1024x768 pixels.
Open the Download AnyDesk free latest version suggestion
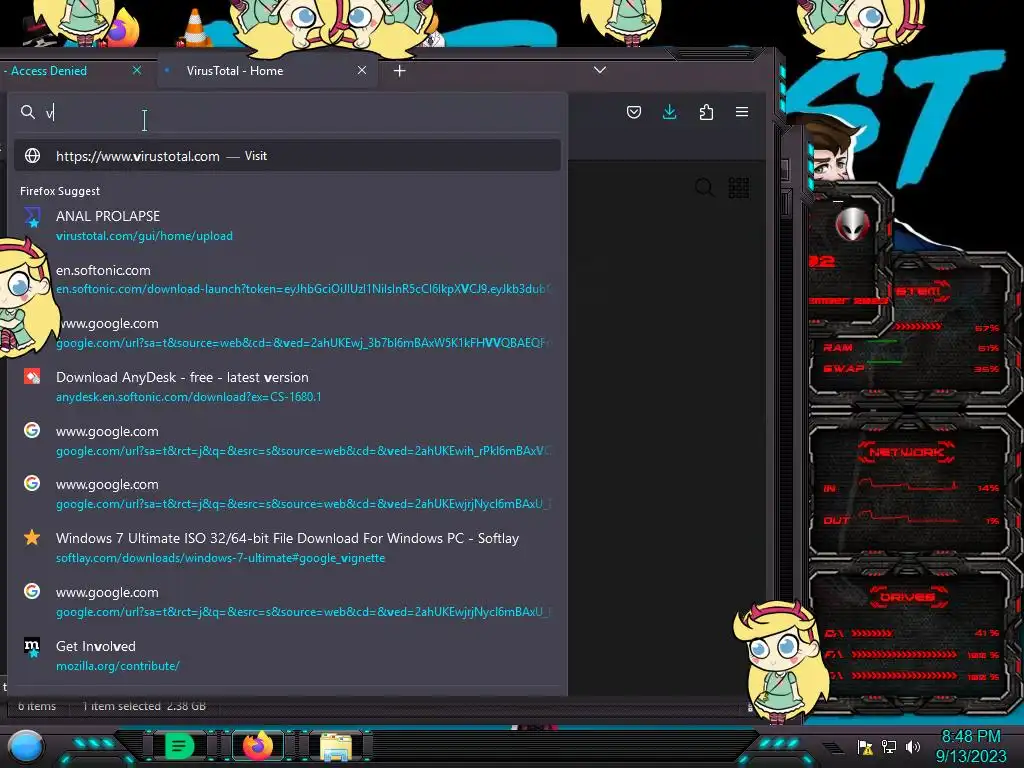287,387
